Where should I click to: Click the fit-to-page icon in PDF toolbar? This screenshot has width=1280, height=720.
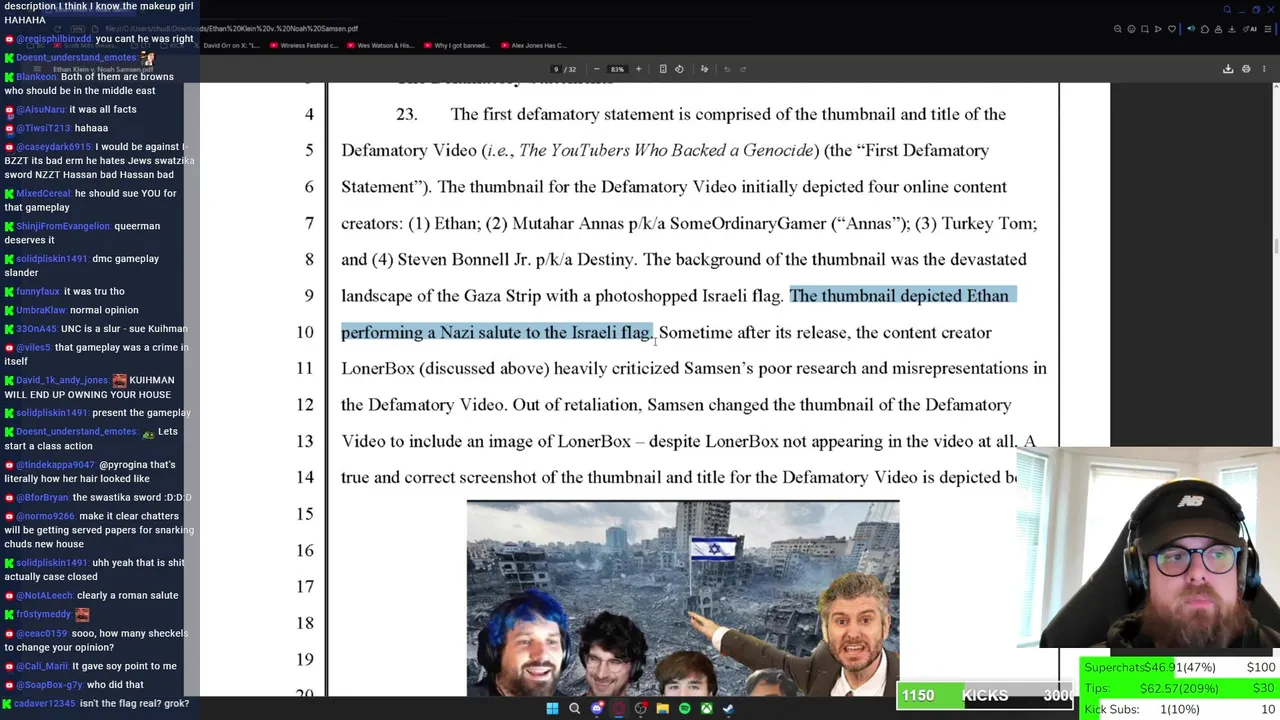coord(663,69)
